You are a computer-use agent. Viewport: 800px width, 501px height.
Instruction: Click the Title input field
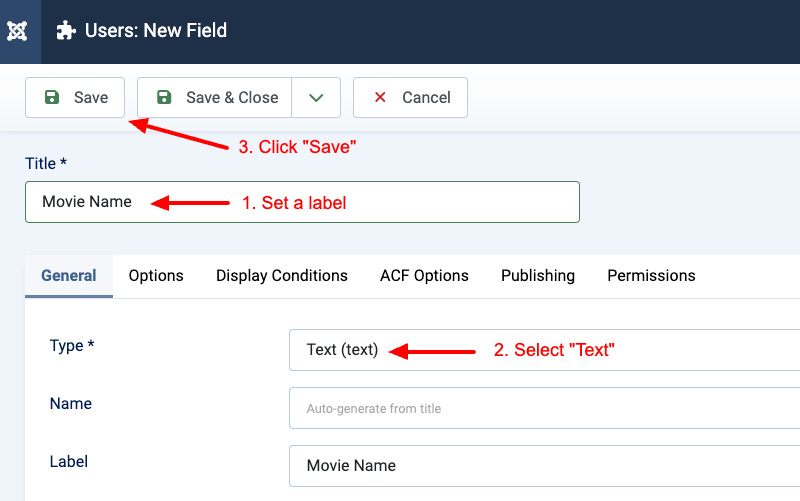pyautogui.click(x=303, y=202)
